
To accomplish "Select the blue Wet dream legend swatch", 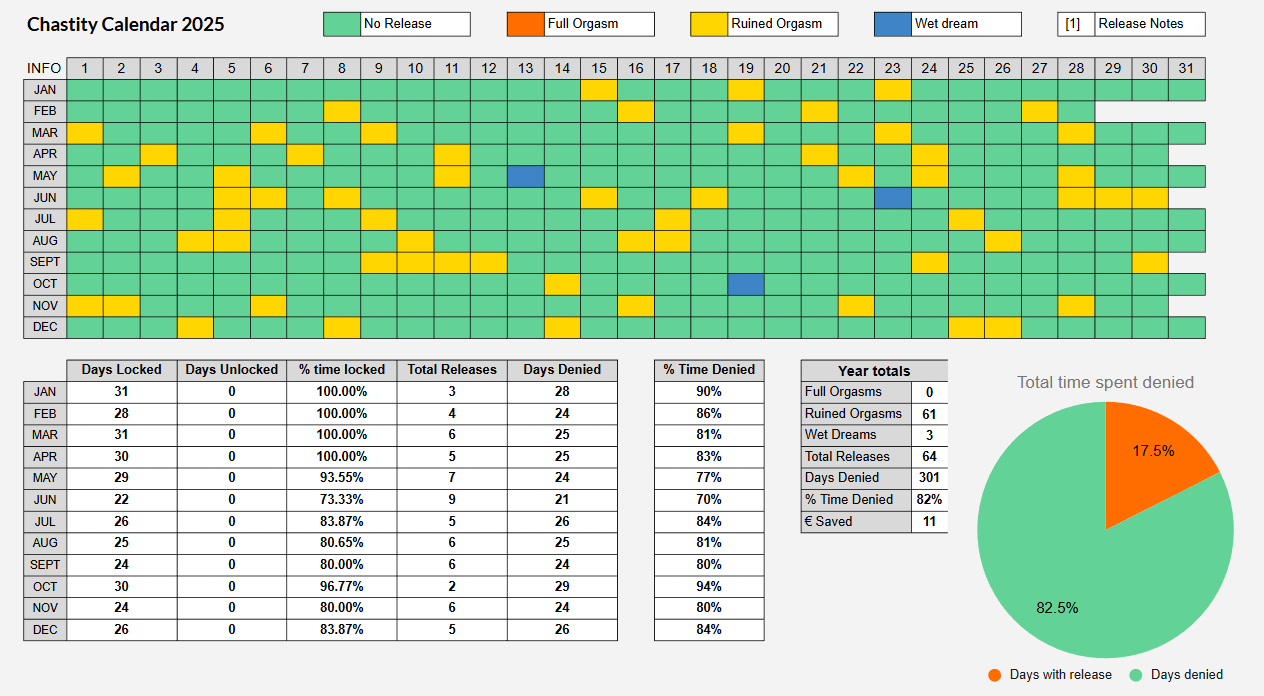I will (892, 24).
